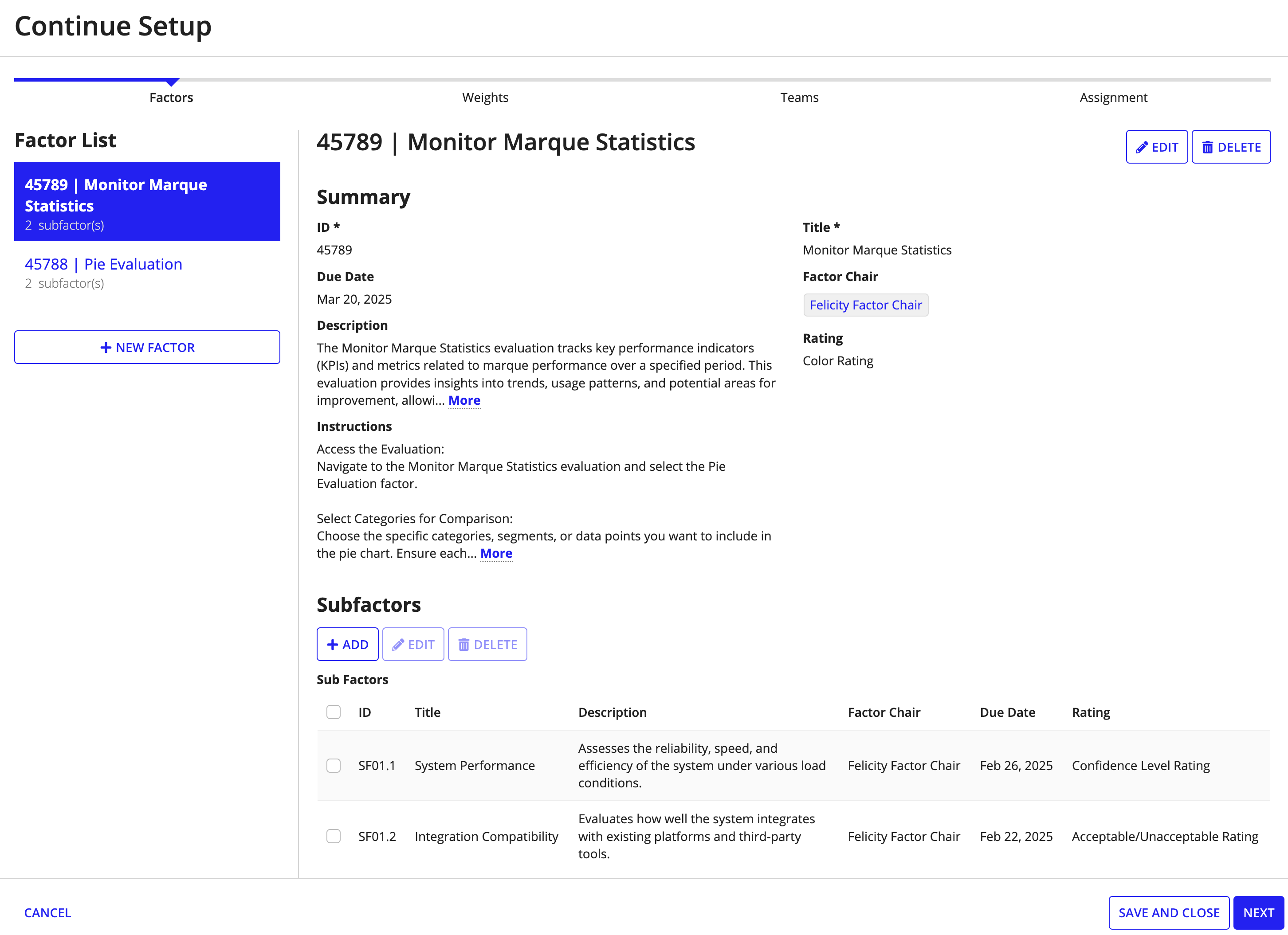
Task: Click the top-right DELETE factor button
Action: click(1231, 147)
